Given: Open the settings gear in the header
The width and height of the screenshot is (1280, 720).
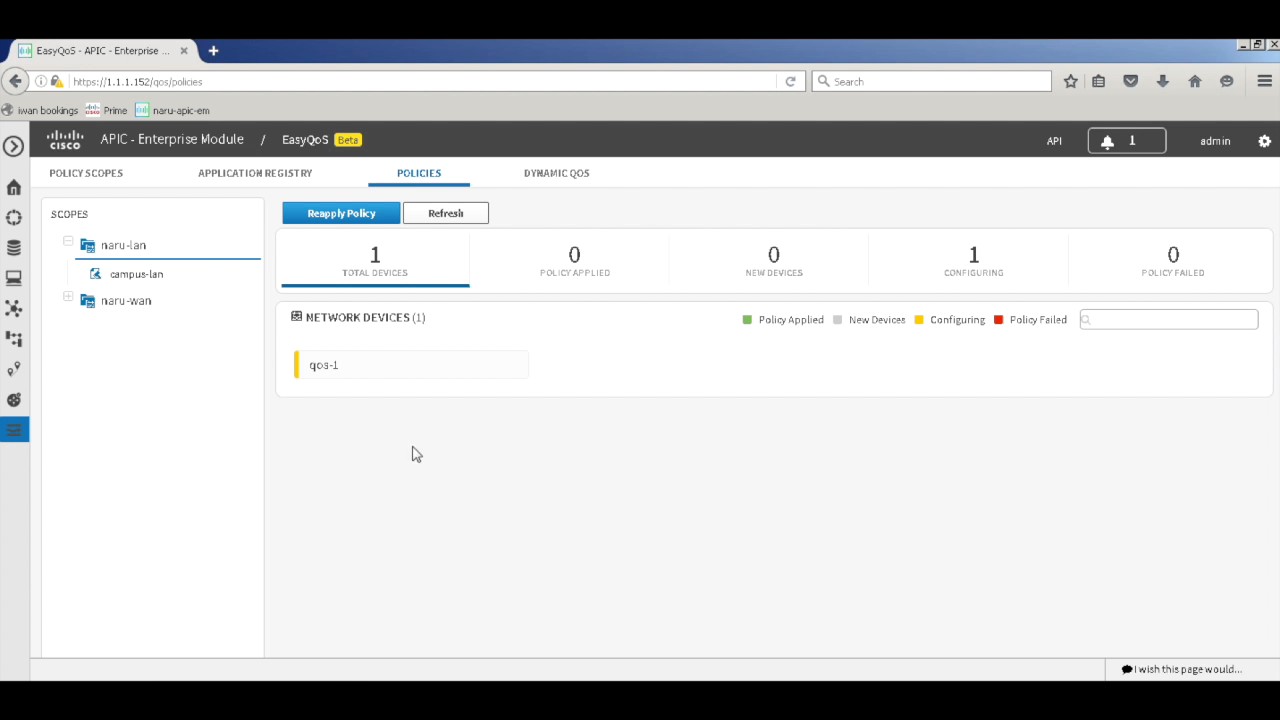Looking at the screenshot, I should coord(1264,141).
